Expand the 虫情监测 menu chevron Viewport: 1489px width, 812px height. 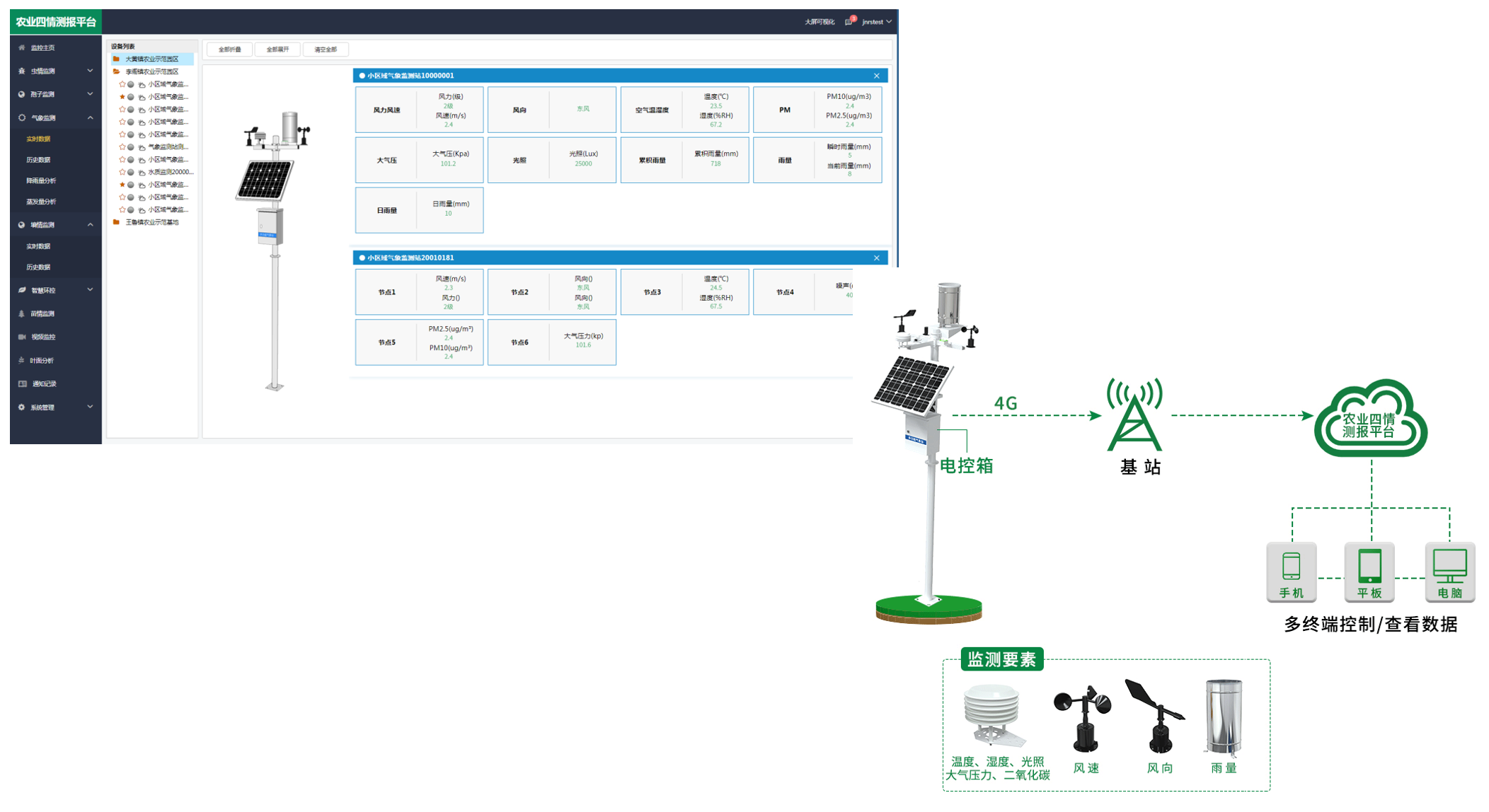[90, 71]
